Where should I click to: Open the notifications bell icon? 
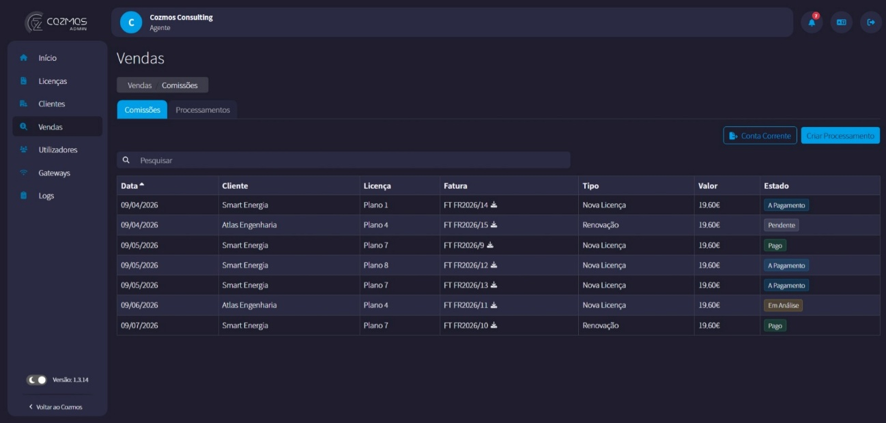812,22
